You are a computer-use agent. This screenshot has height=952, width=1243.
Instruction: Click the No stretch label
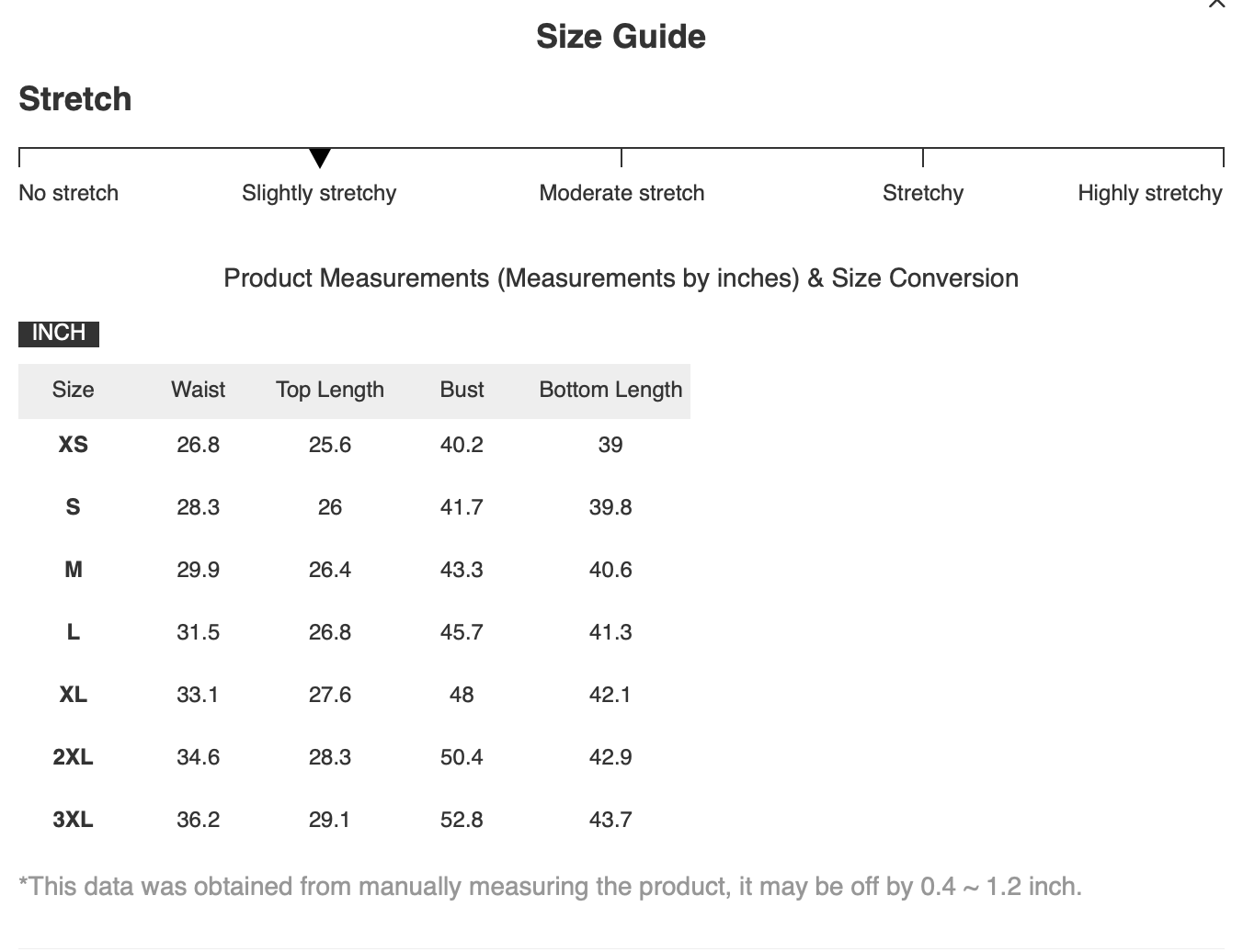coord(69,193)
